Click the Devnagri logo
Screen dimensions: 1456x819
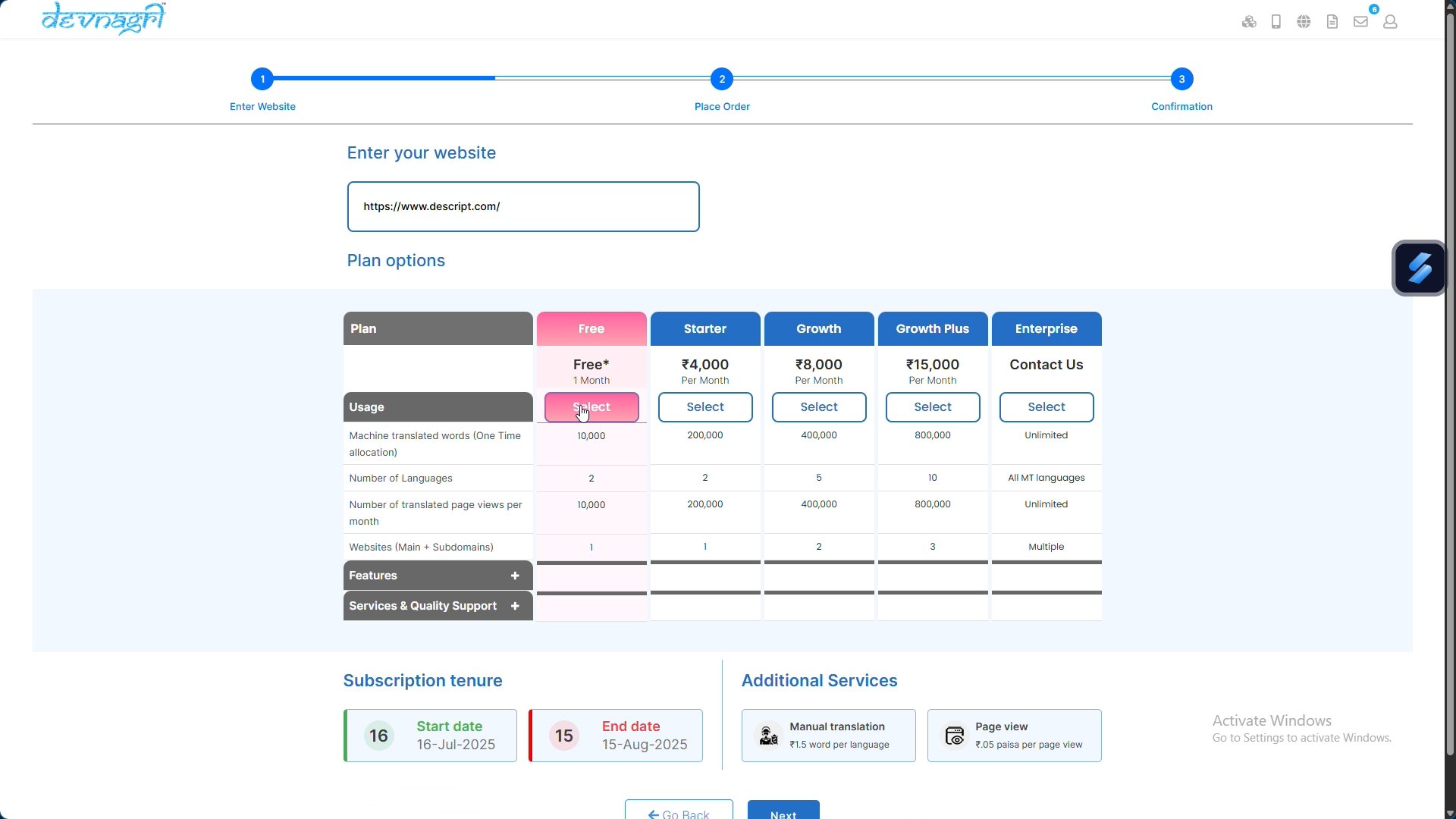coord(104,18)
